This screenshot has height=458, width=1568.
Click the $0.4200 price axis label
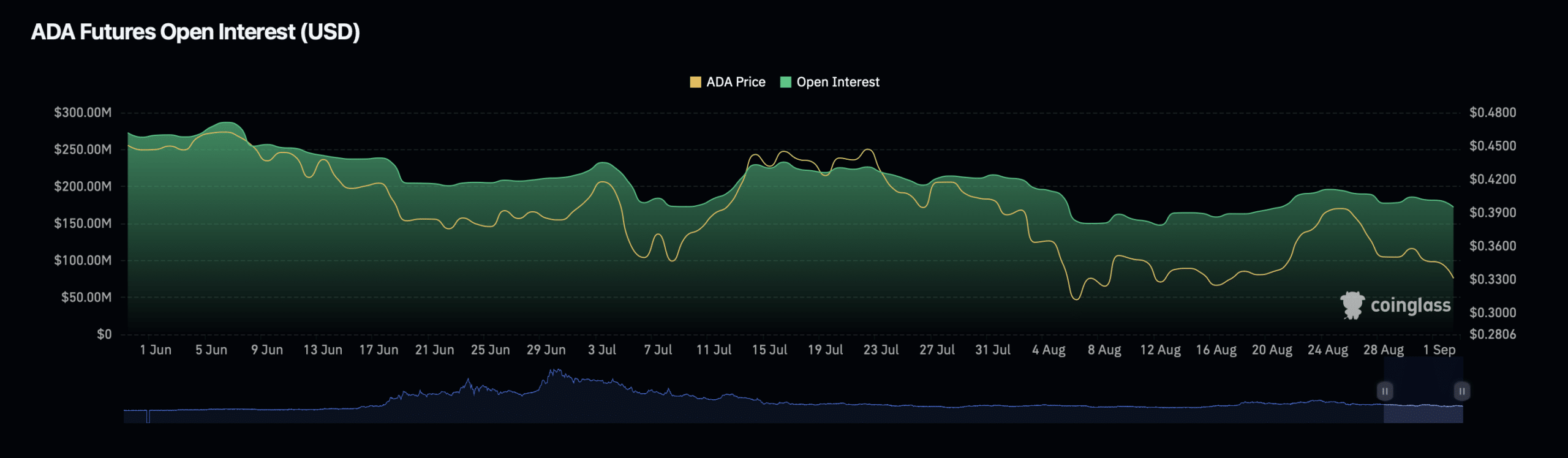click(1493, 179)
